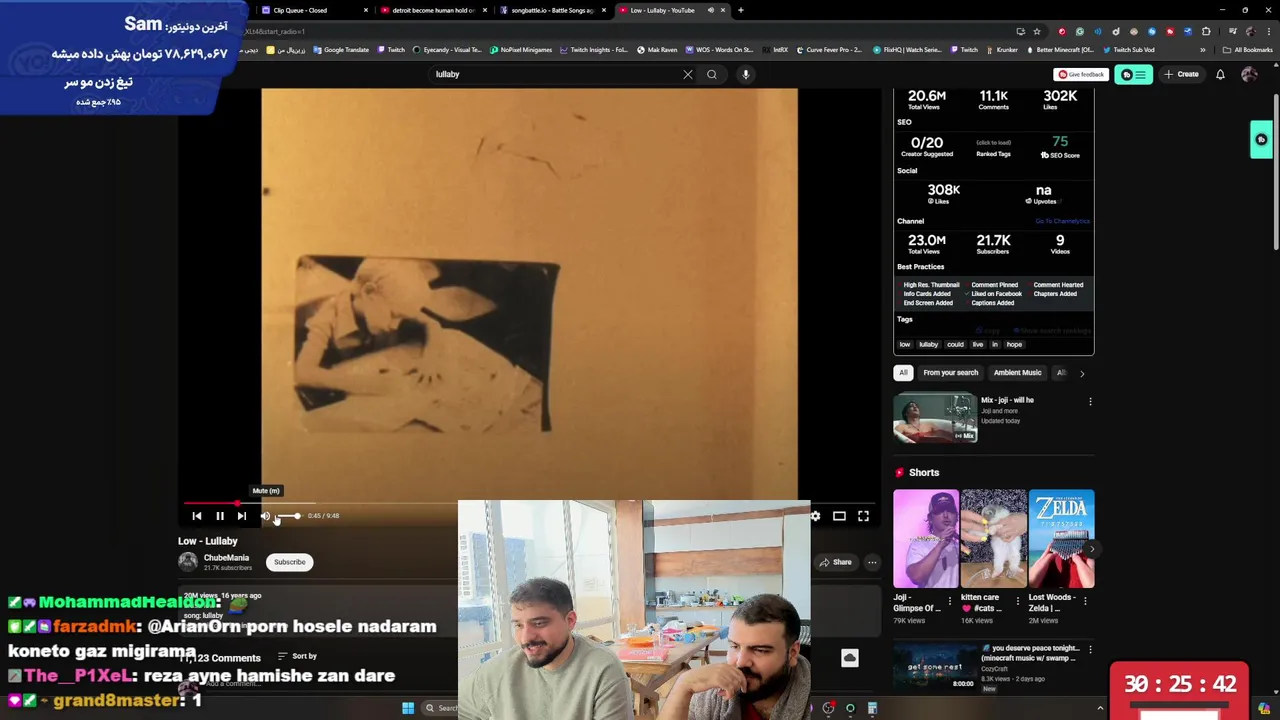
Task: Pause the Low - Lullaby video
Action: click(x=220, y=516)
